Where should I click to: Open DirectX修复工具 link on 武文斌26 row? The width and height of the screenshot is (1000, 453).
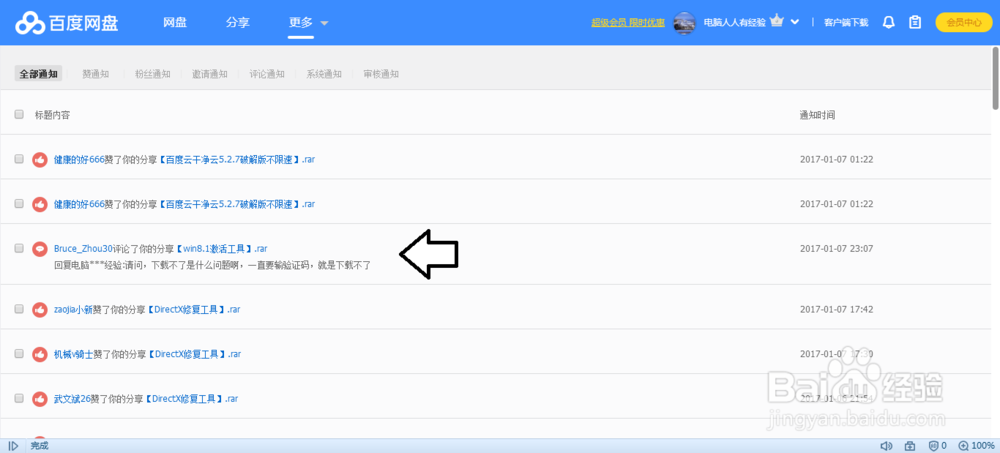click(192, 399)
